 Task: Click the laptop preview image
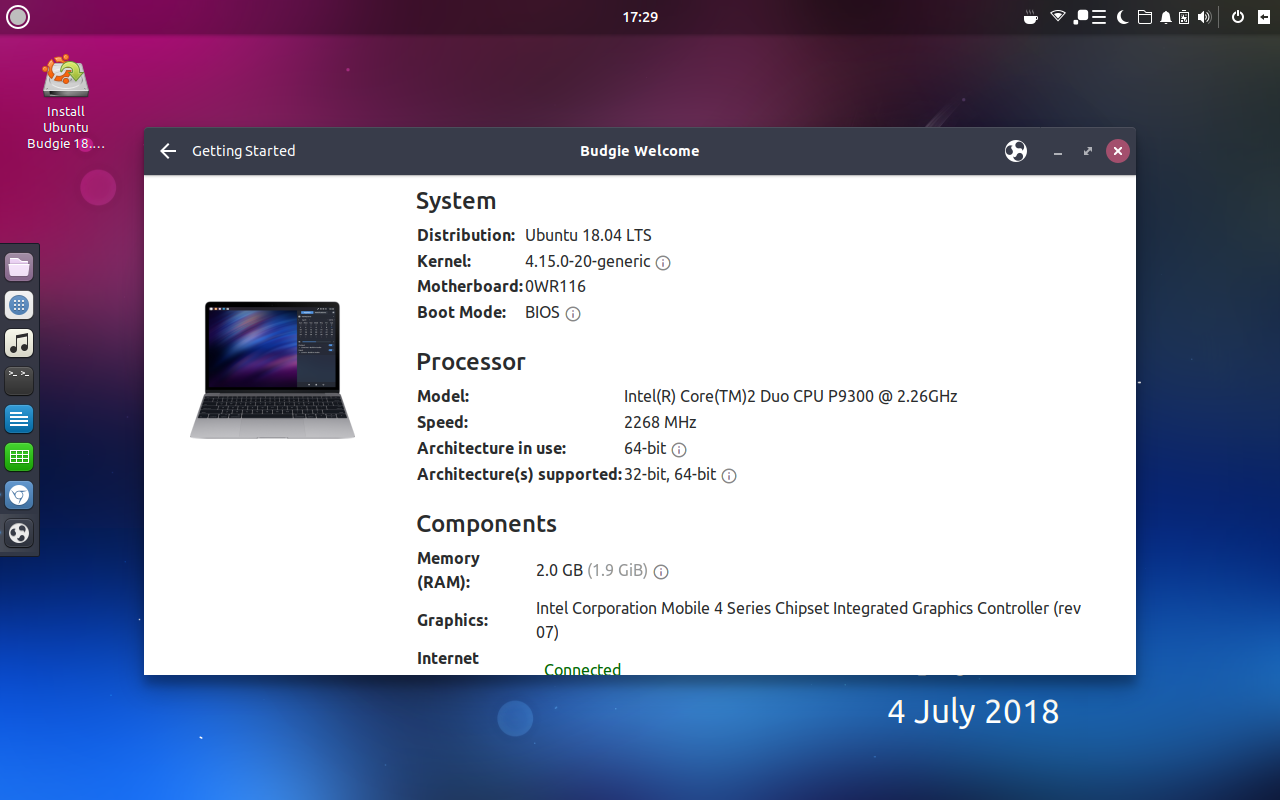[272, 370]
